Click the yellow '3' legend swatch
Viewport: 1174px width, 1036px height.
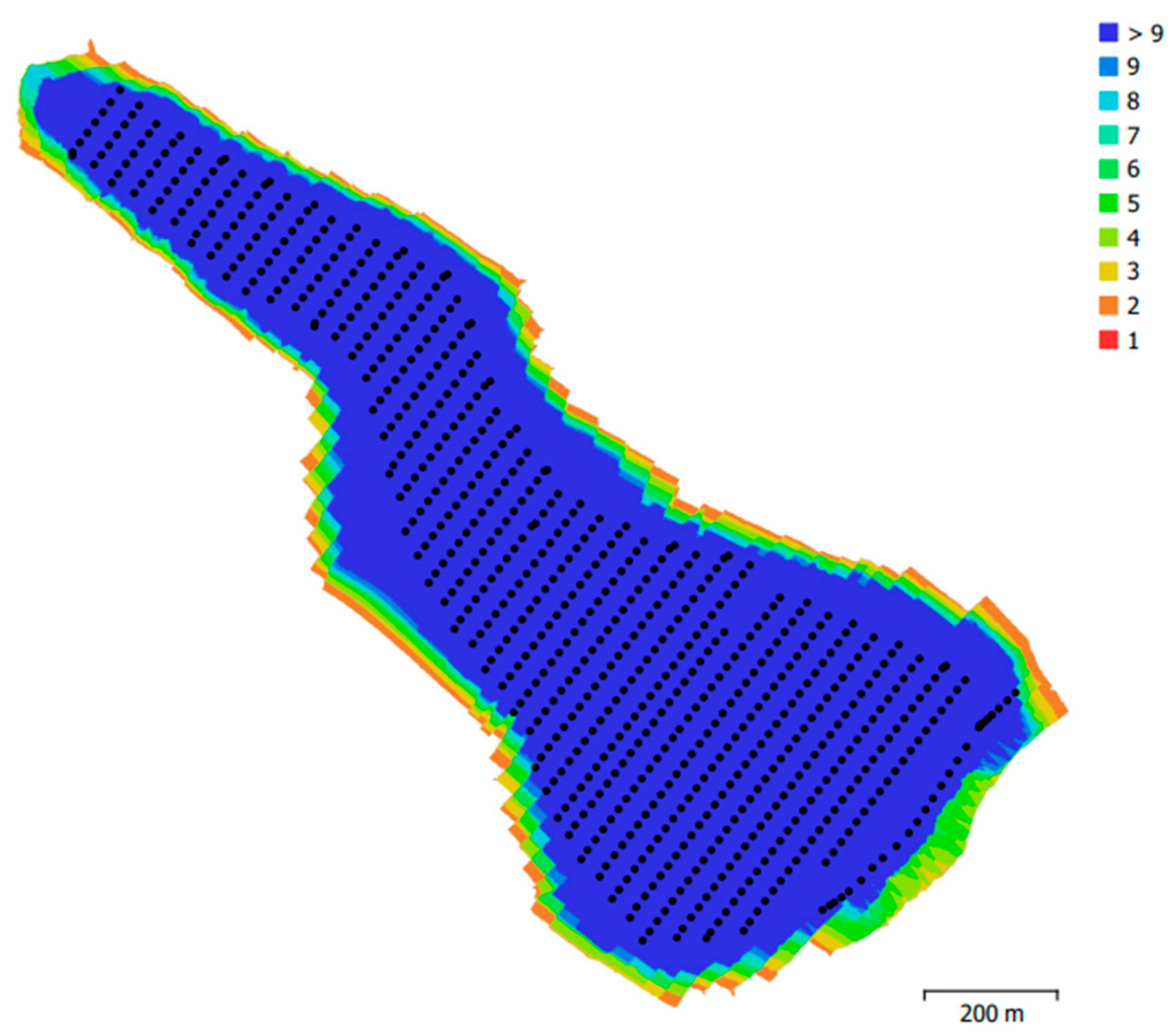click(1107, 271)
